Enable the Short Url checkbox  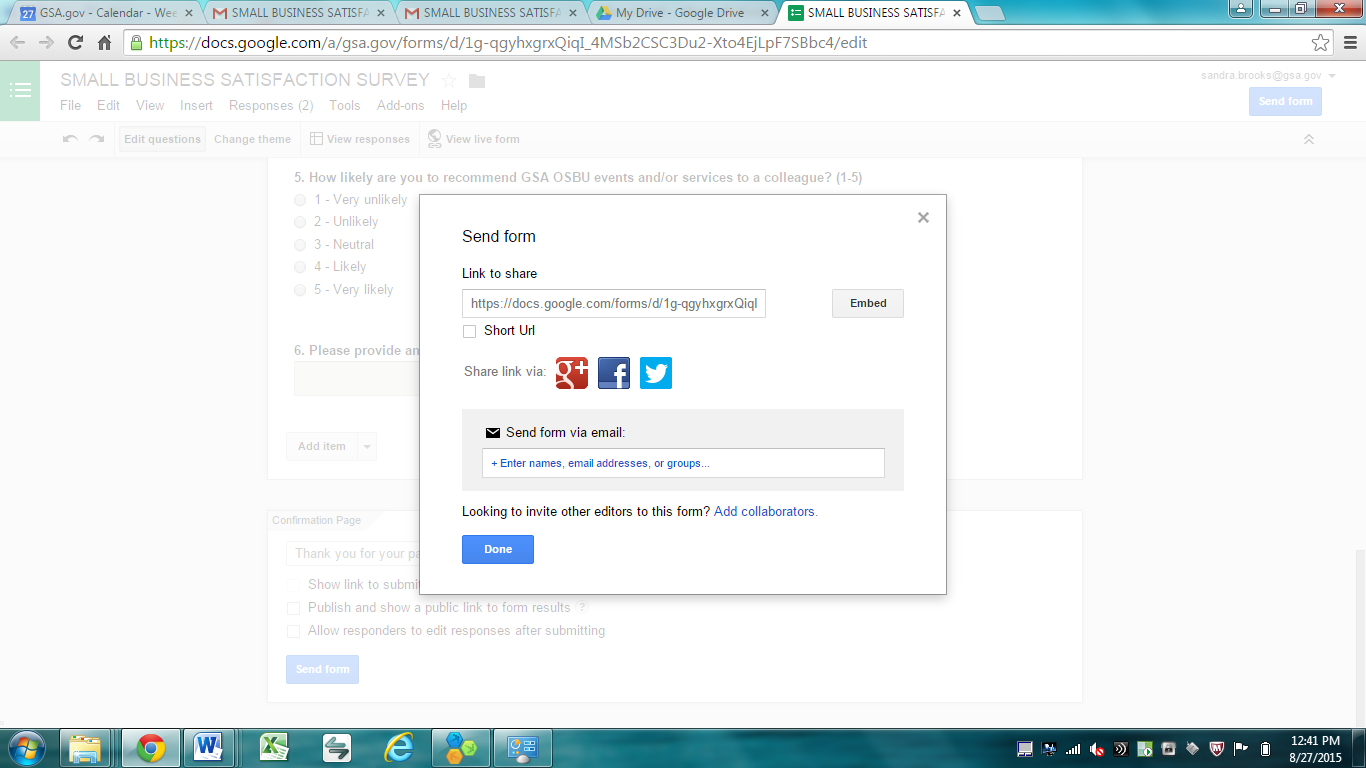coord(469,331)
